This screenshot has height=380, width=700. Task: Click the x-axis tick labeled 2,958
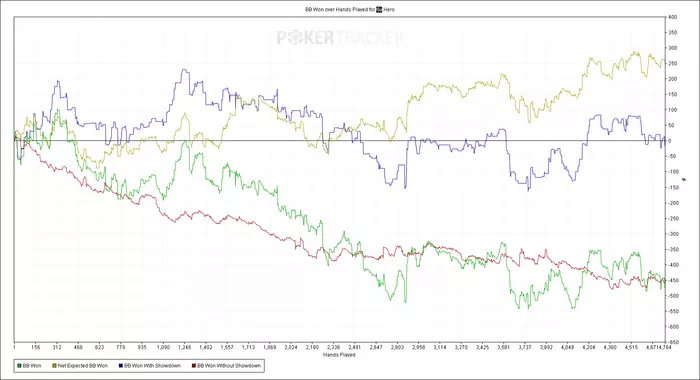pos(419,347)
